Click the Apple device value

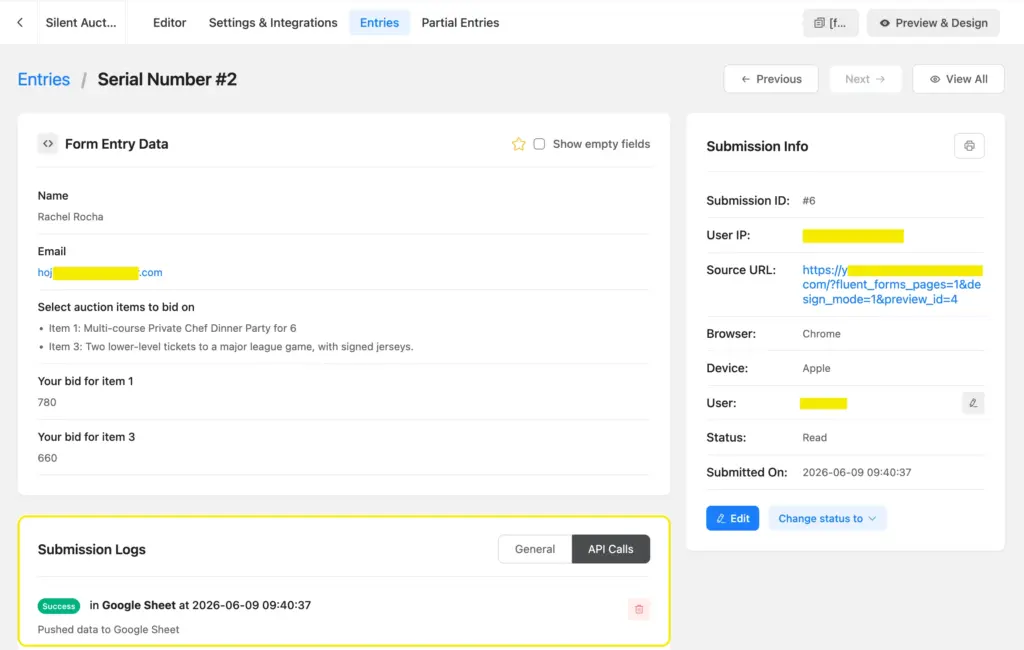(816, 368)
